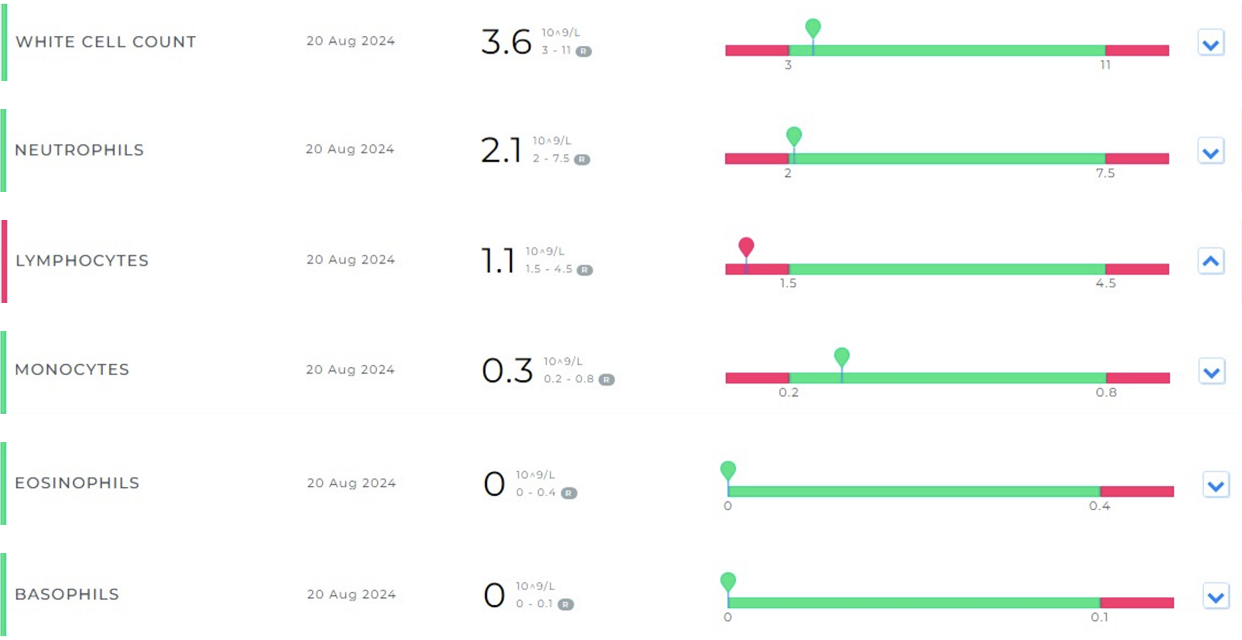Click the green pin marker on White Cell Count bar

(x=813, y=28)
